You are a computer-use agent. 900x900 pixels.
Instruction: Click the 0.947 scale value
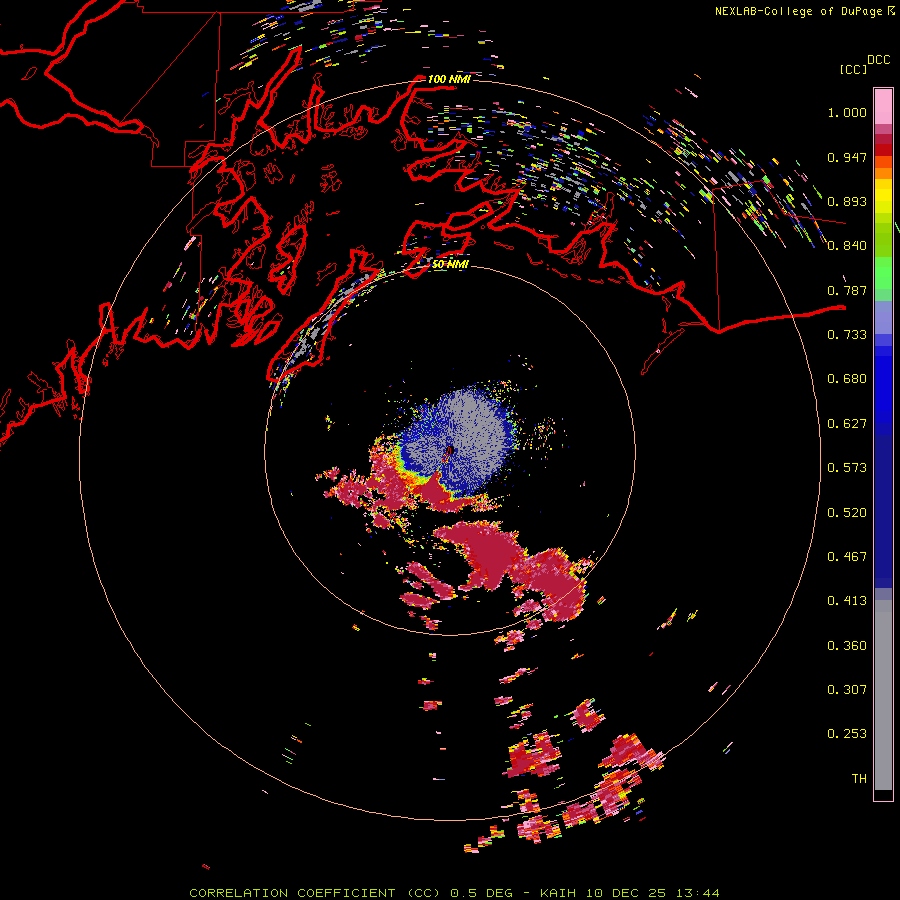[x=847, y=157]
